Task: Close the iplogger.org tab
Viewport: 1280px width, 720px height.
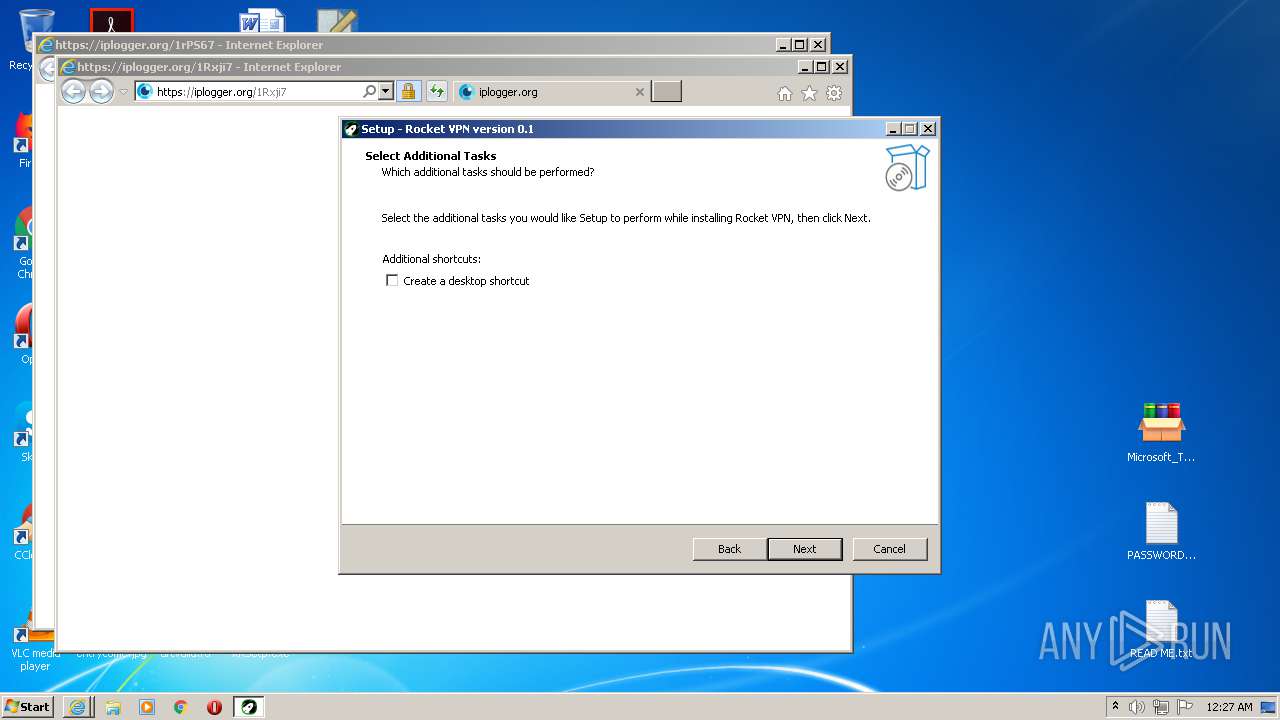Action: point(640,92)
